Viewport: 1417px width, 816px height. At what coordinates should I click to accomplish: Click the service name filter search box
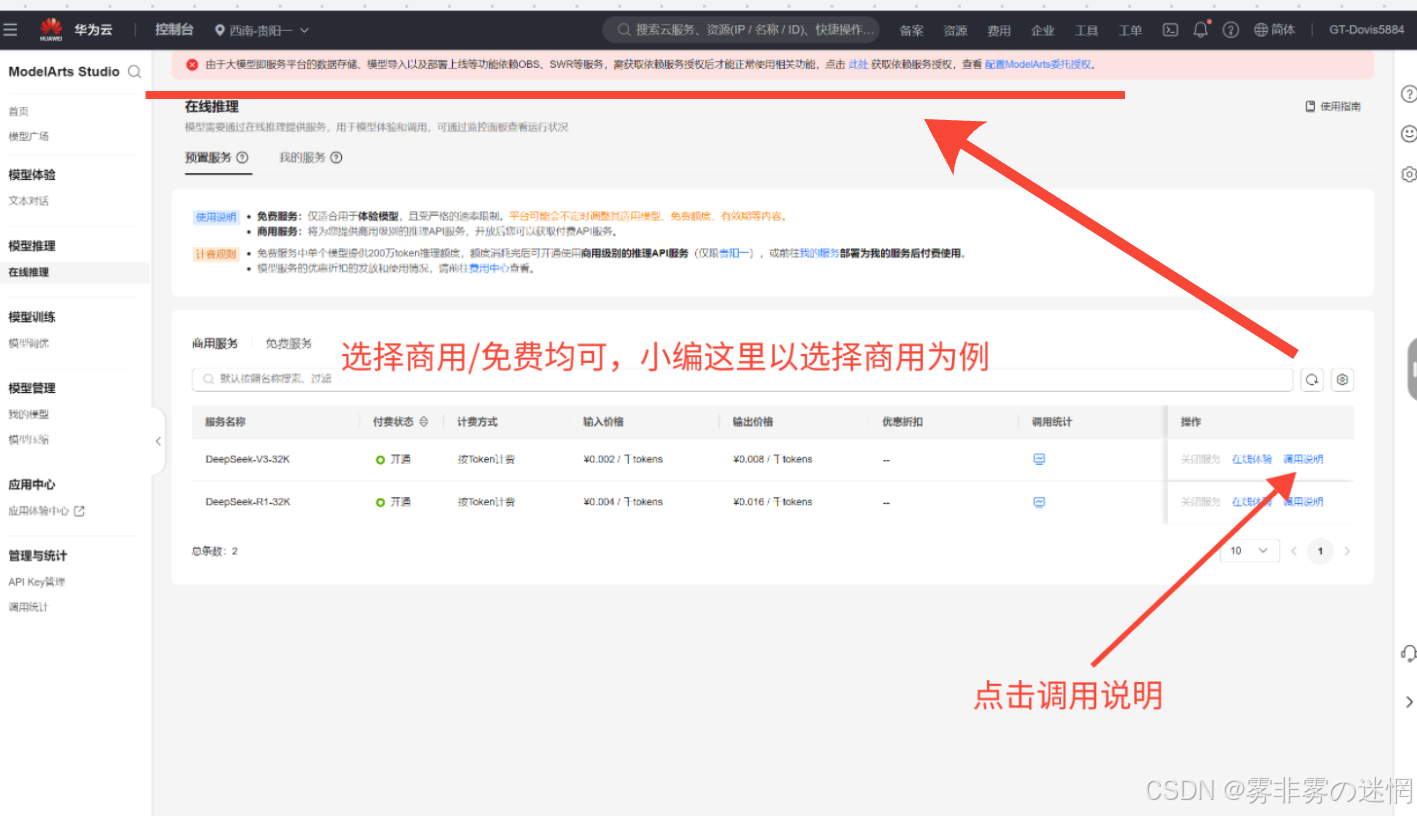tap(742, 379)
